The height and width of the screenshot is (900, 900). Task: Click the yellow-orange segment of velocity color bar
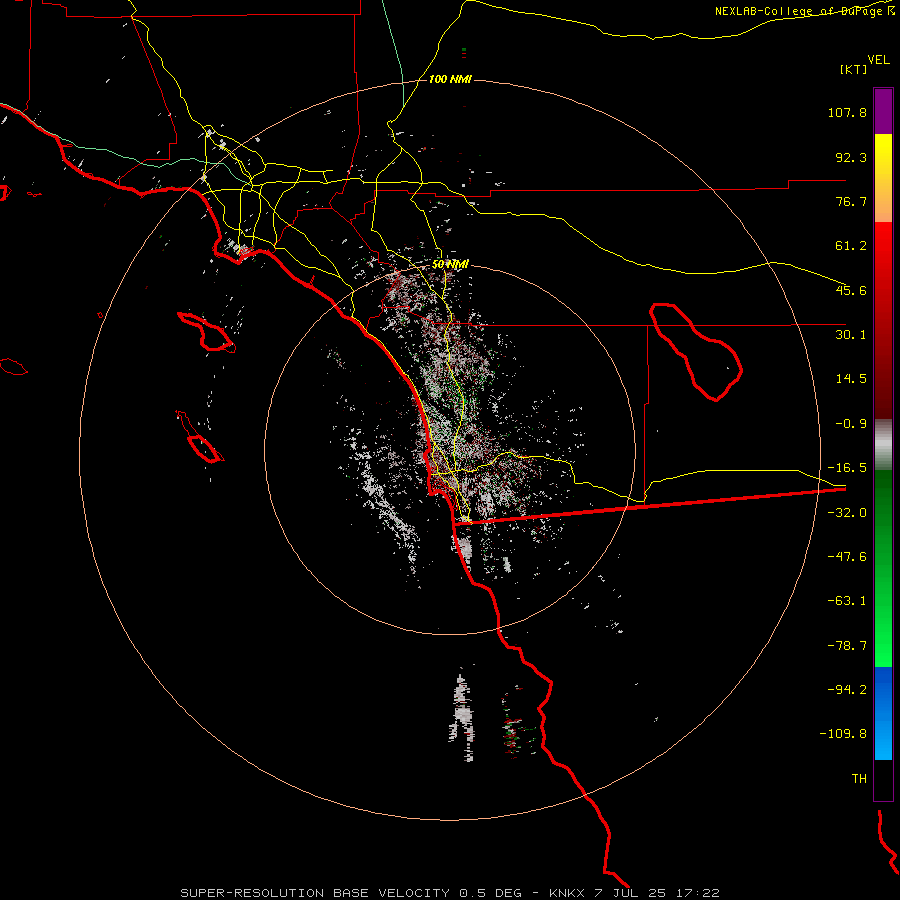[883, 178]
